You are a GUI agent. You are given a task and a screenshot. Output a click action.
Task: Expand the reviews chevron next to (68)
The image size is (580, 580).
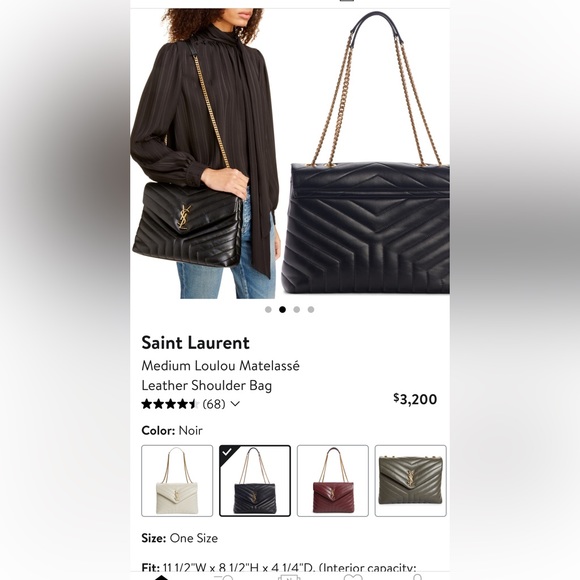coord(235,404)
